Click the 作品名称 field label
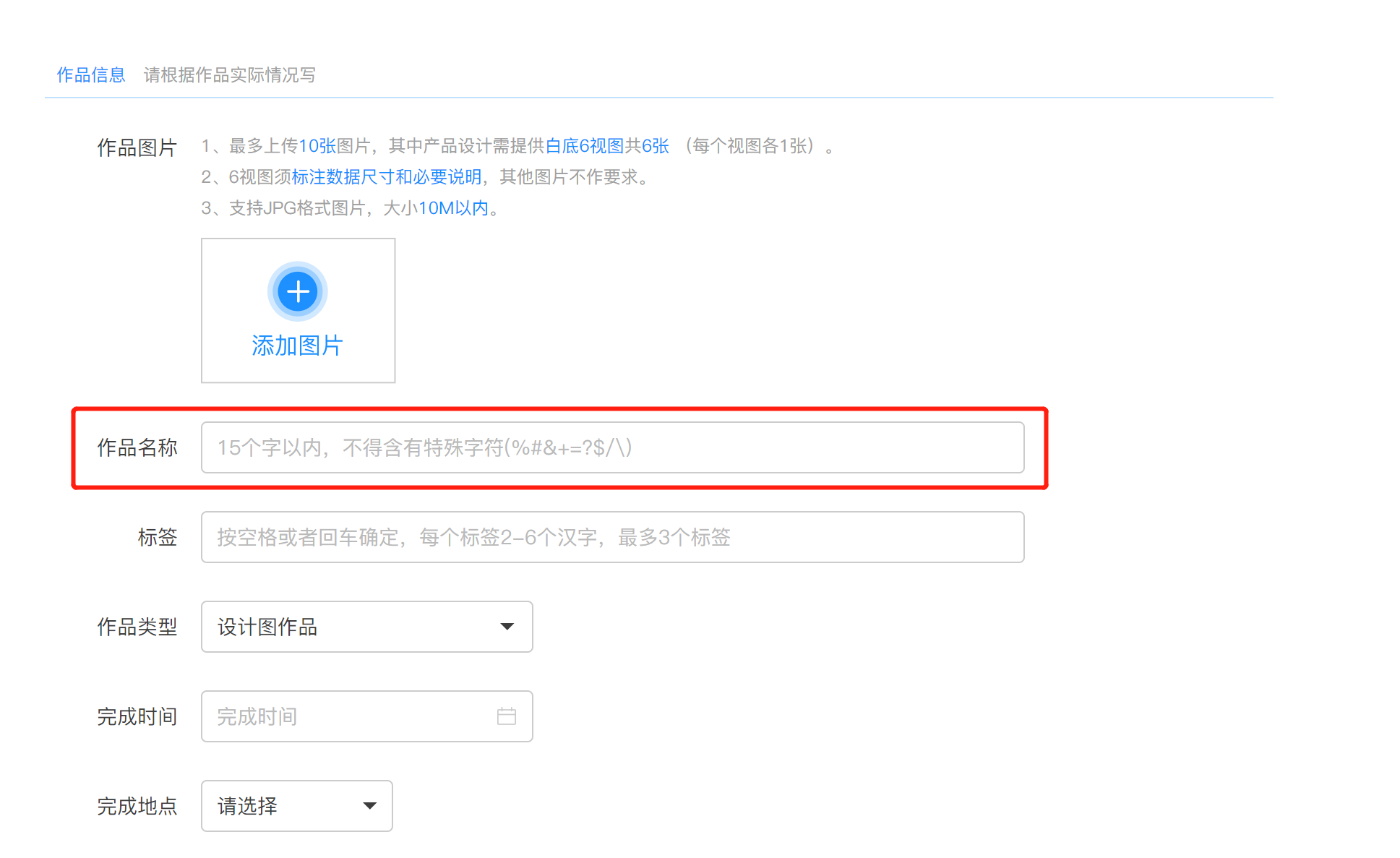Image resolution: width=1400 pixels, height=858 pixels. (x=137, y=447)
